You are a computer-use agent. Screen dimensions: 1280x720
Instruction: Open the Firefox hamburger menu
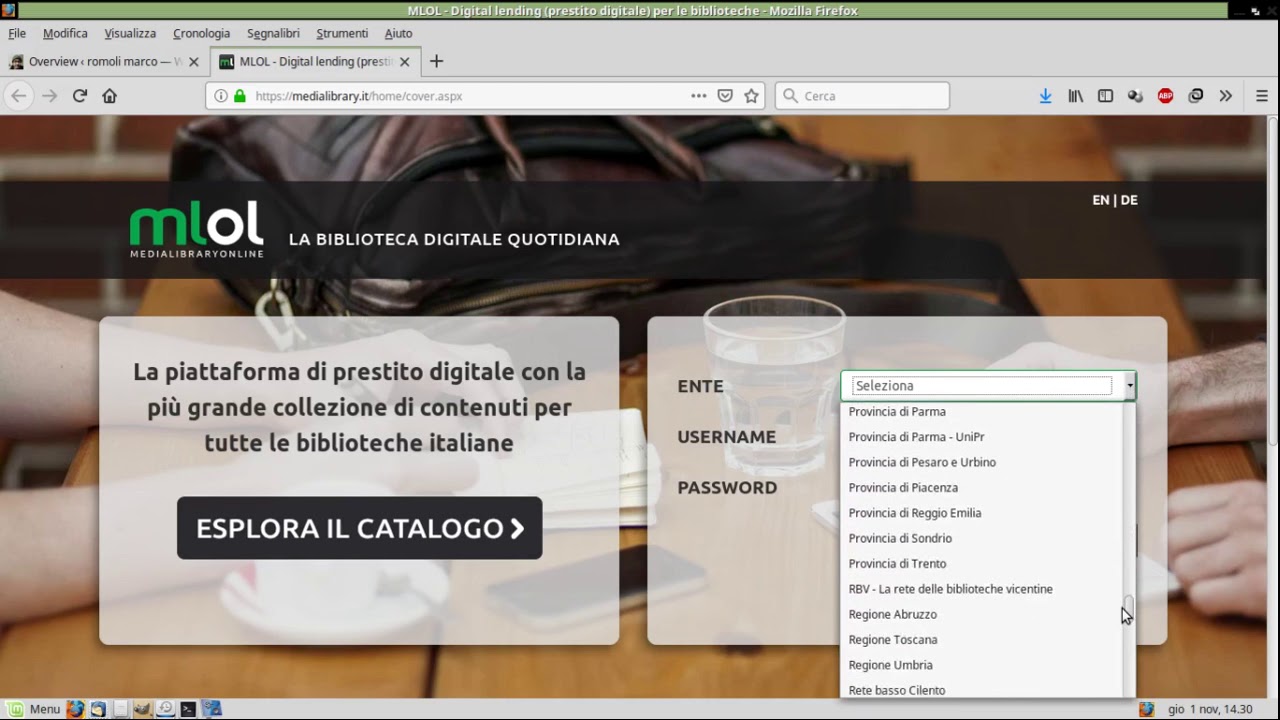coord(1261,96)
